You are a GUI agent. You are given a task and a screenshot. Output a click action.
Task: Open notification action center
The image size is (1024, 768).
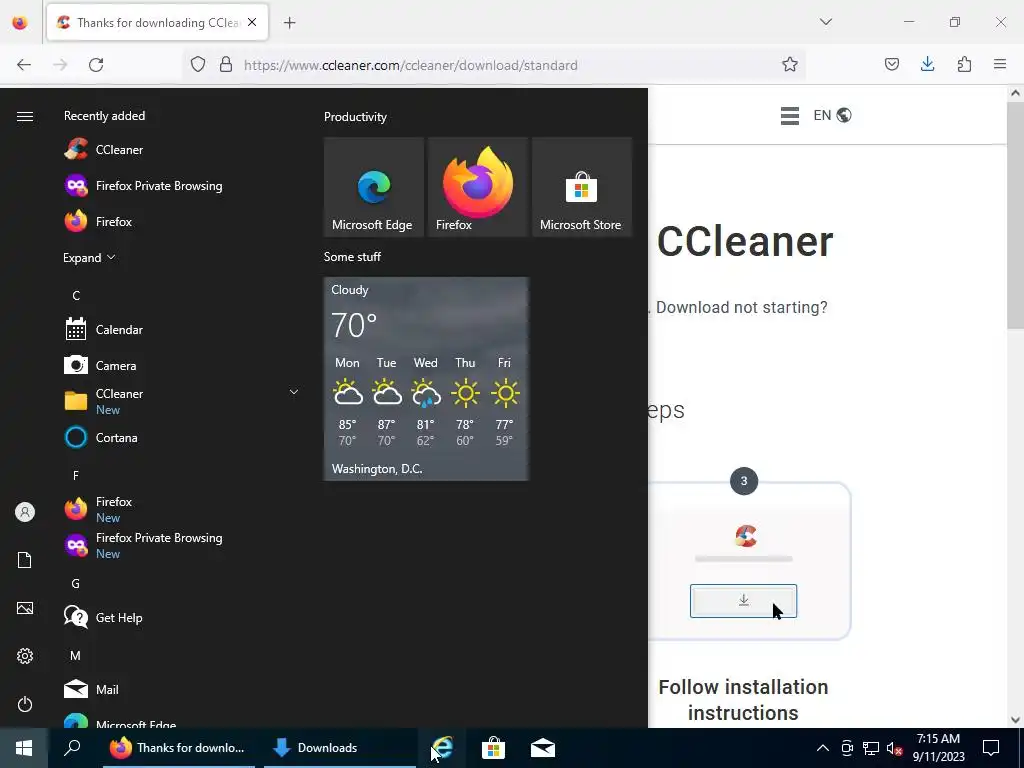pyautogui.click(x=991, y=748)
